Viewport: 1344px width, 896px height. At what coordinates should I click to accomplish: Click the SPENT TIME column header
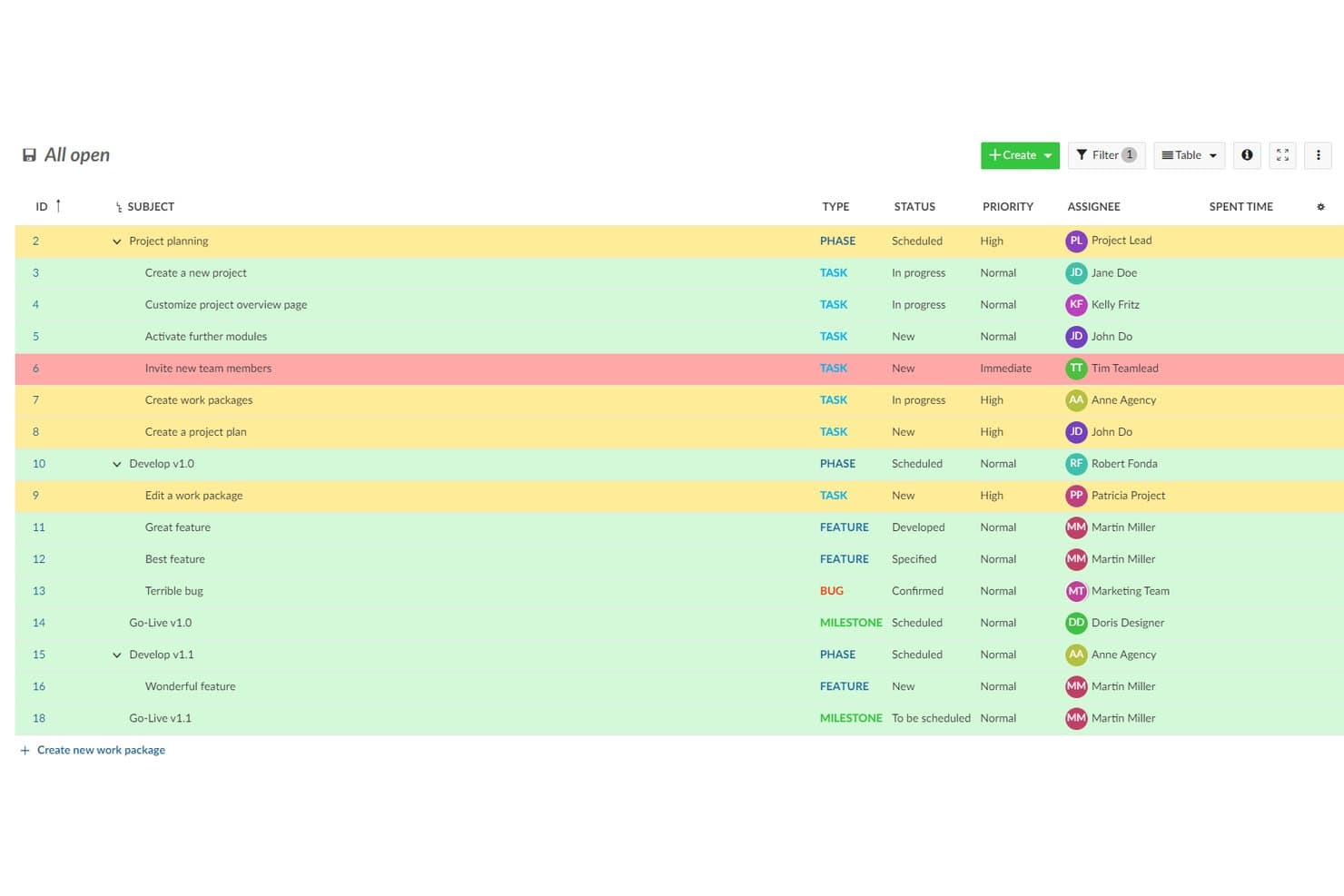tap(1240, 207)
